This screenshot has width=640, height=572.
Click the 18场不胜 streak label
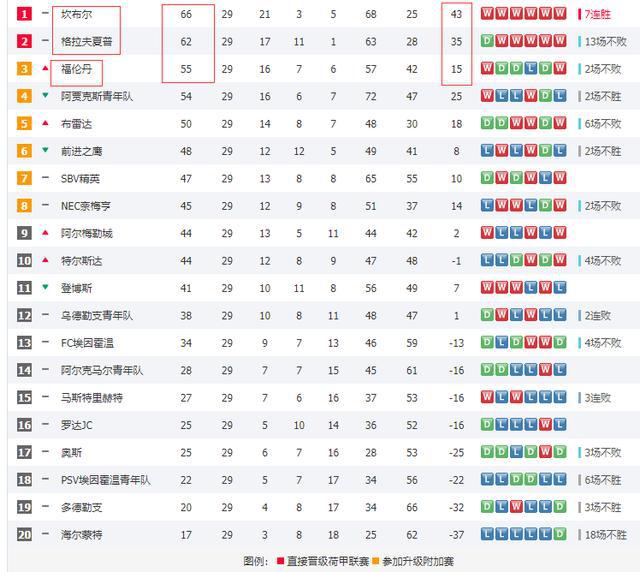tap(606, 535)
